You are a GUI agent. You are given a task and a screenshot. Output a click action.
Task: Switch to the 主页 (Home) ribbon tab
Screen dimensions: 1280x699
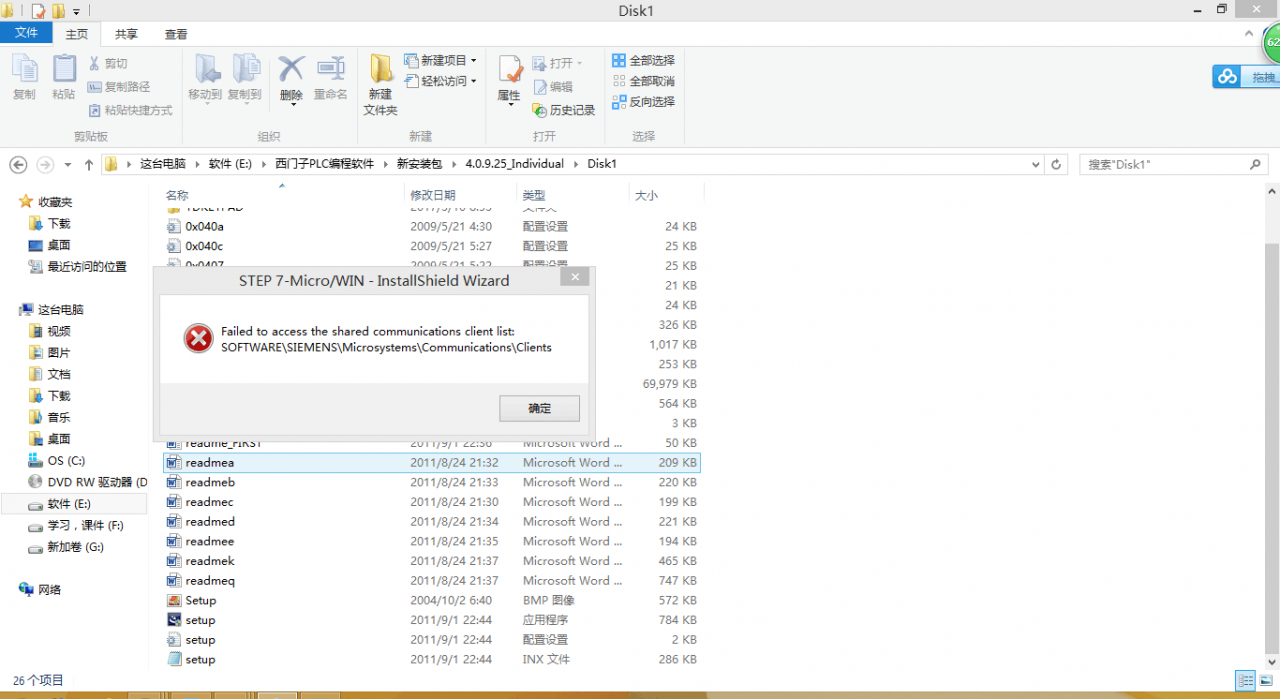click(76, 34)
